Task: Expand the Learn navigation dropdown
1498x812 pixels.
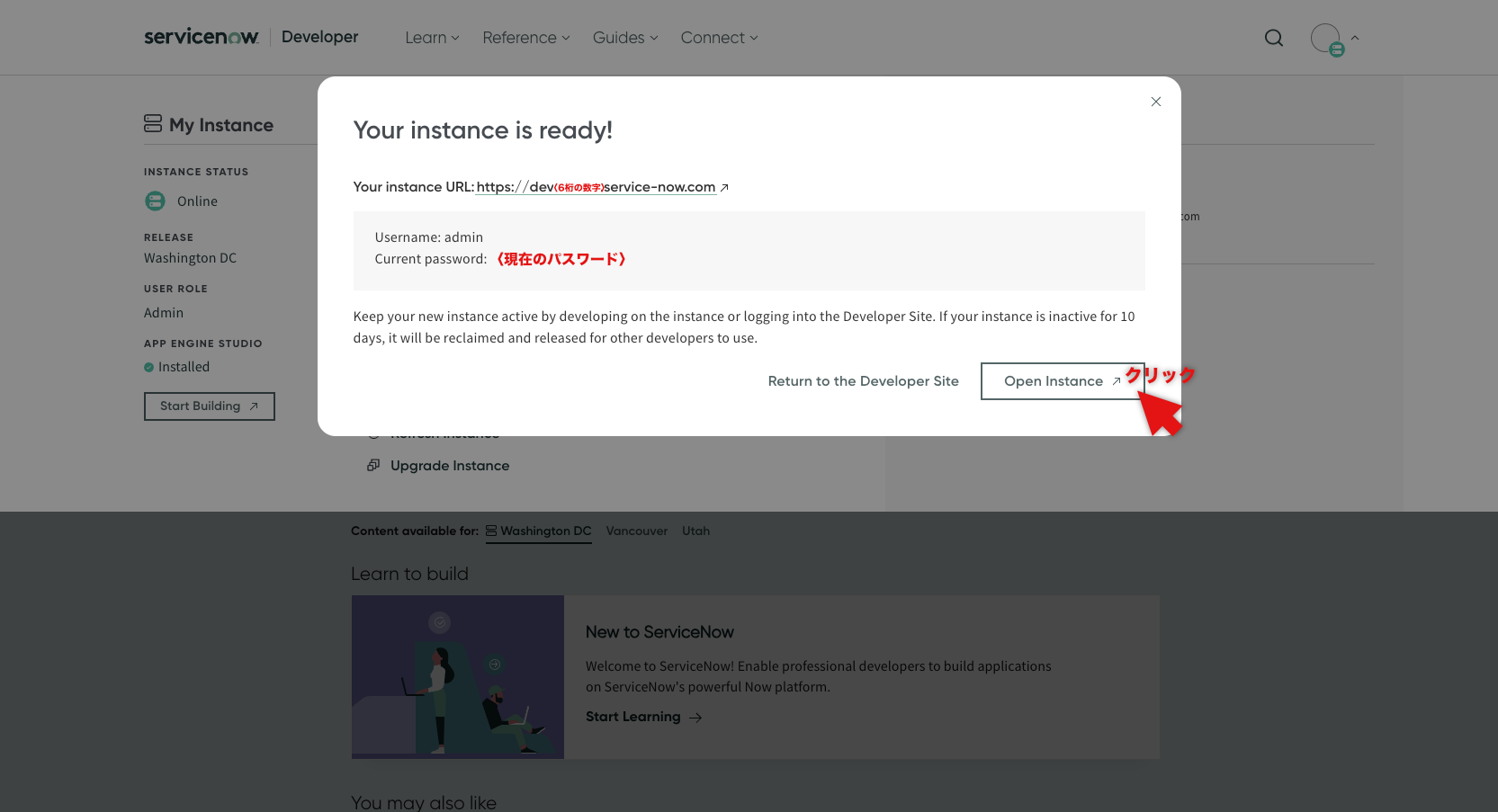Action: point(431,38)
